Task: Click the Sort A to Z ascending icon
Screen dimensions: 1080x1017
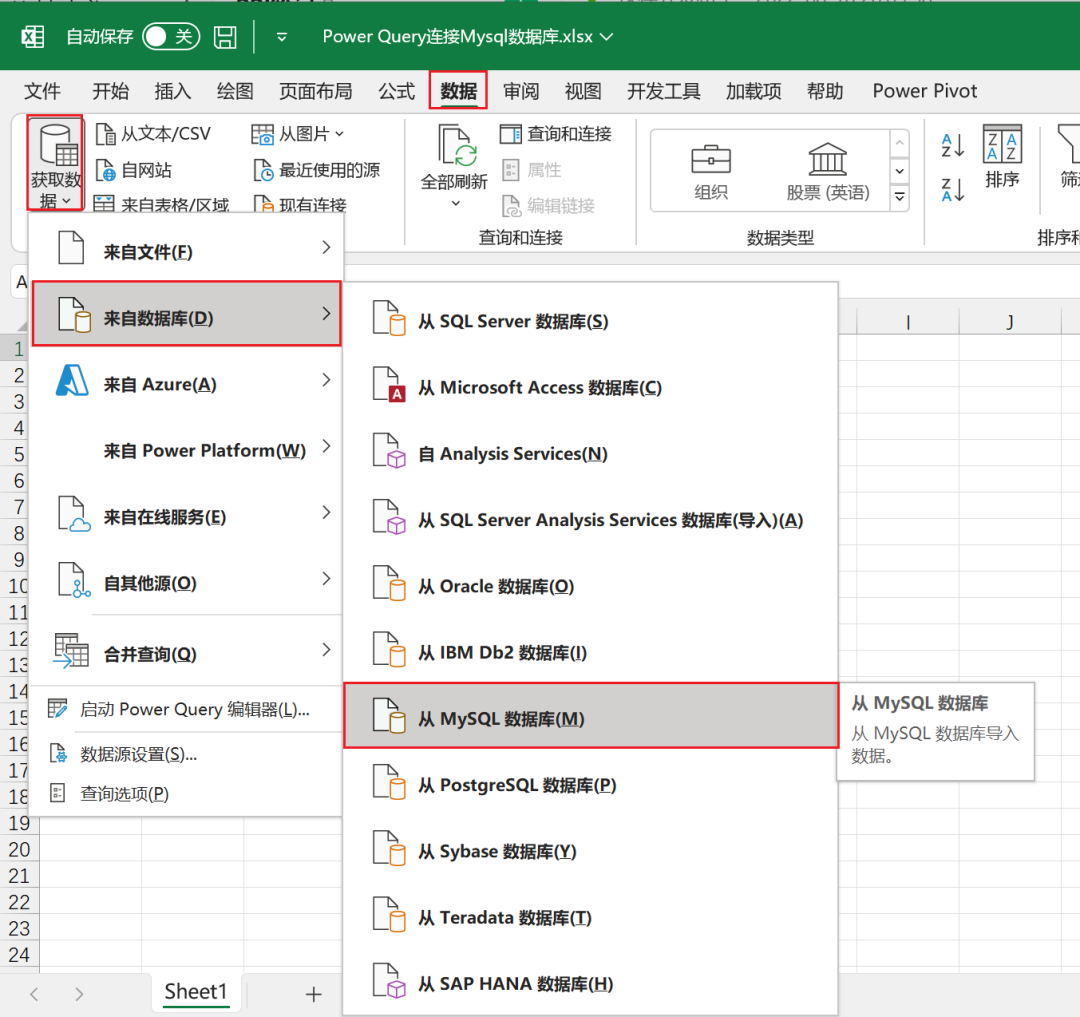Action: (x=953, y=145)
